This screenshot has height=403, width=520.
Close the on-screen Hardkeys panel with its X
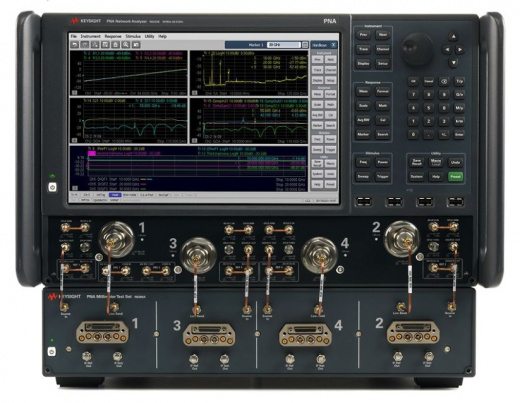tap(333, 45)
